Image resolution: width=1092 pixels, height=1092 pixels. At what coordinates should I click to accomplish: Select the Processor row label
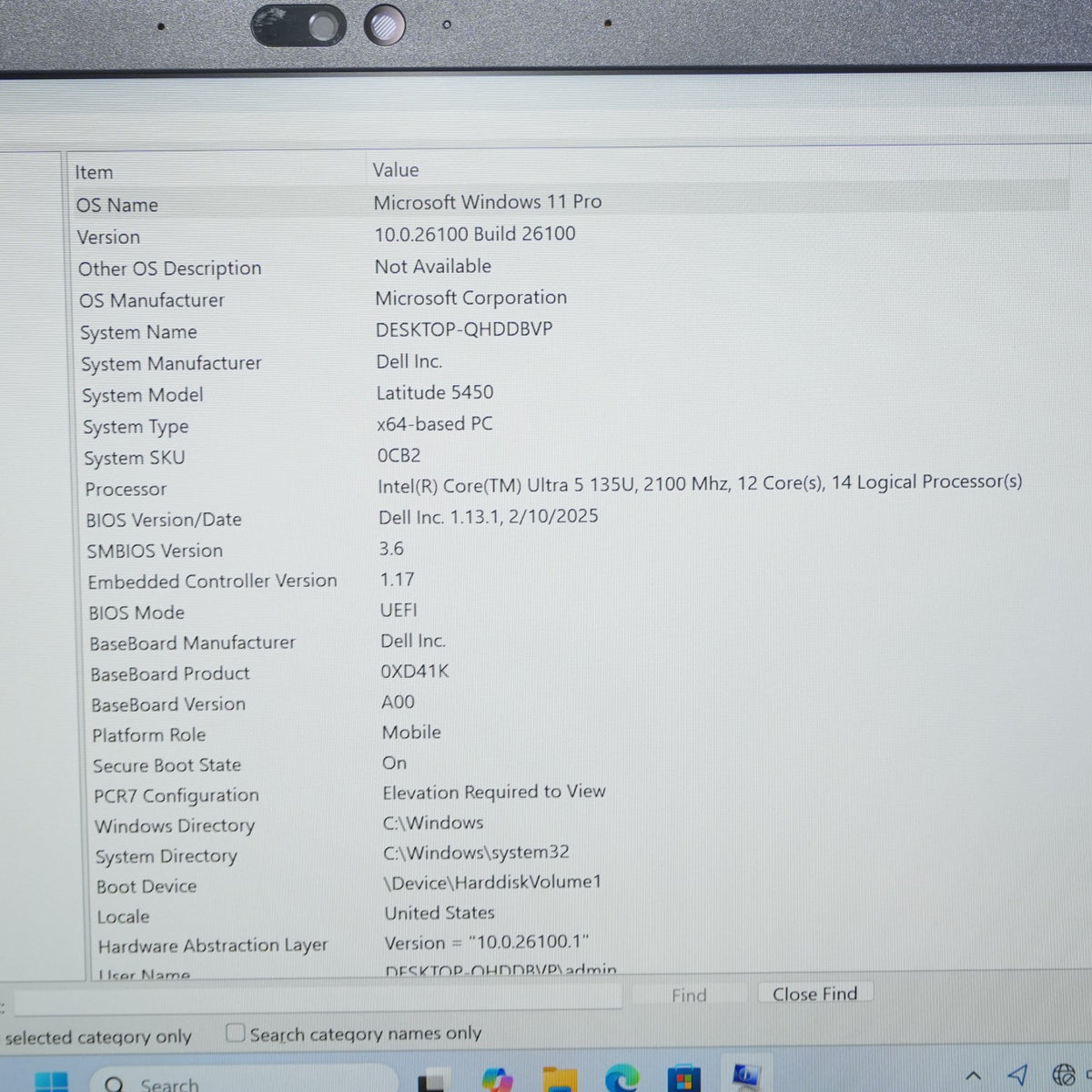click(x=126, y=489)
